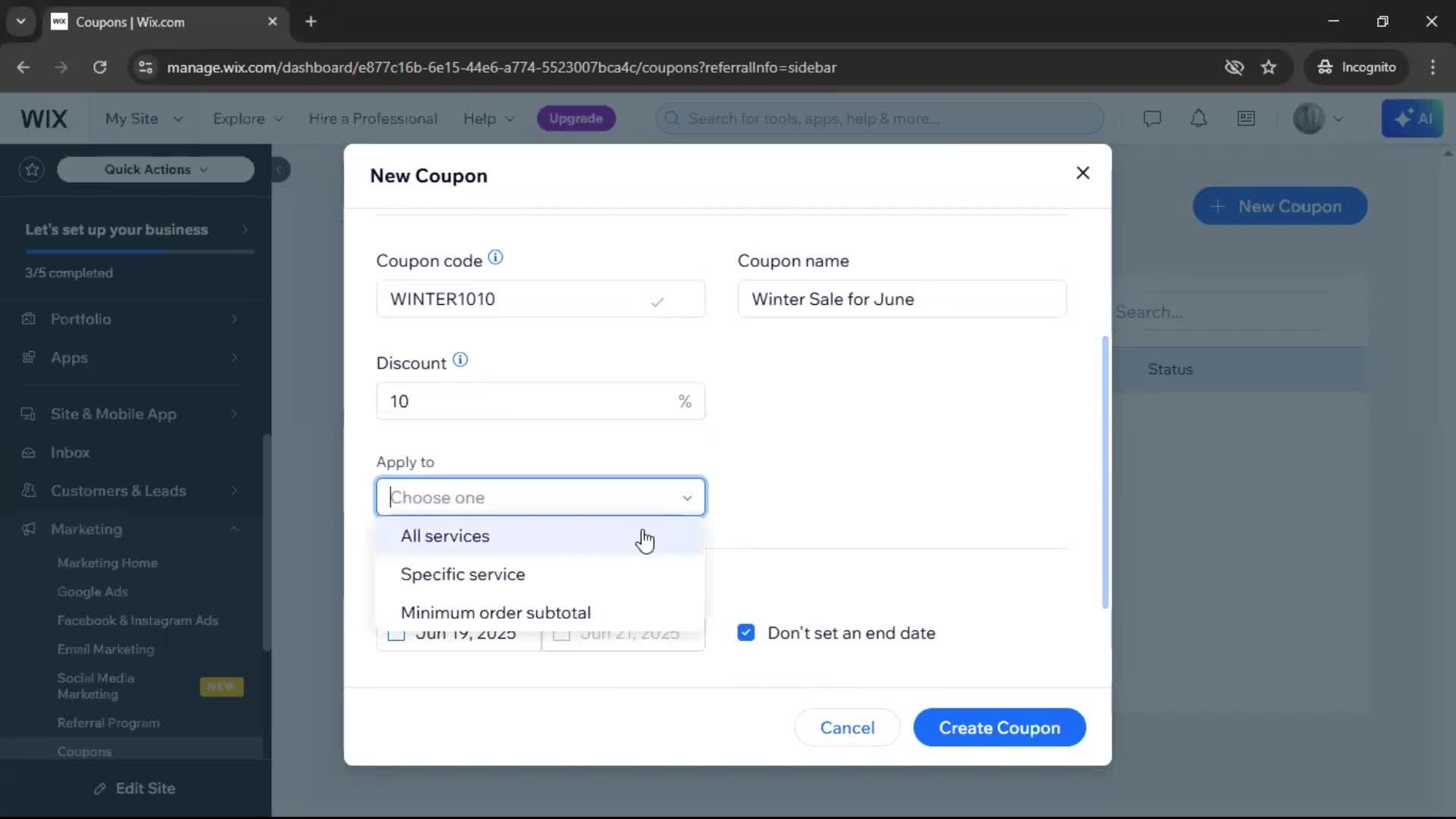Open Marketing Home in sidebar
The width and height of the screenshot is (1456, 819).
tap(108, 563)
